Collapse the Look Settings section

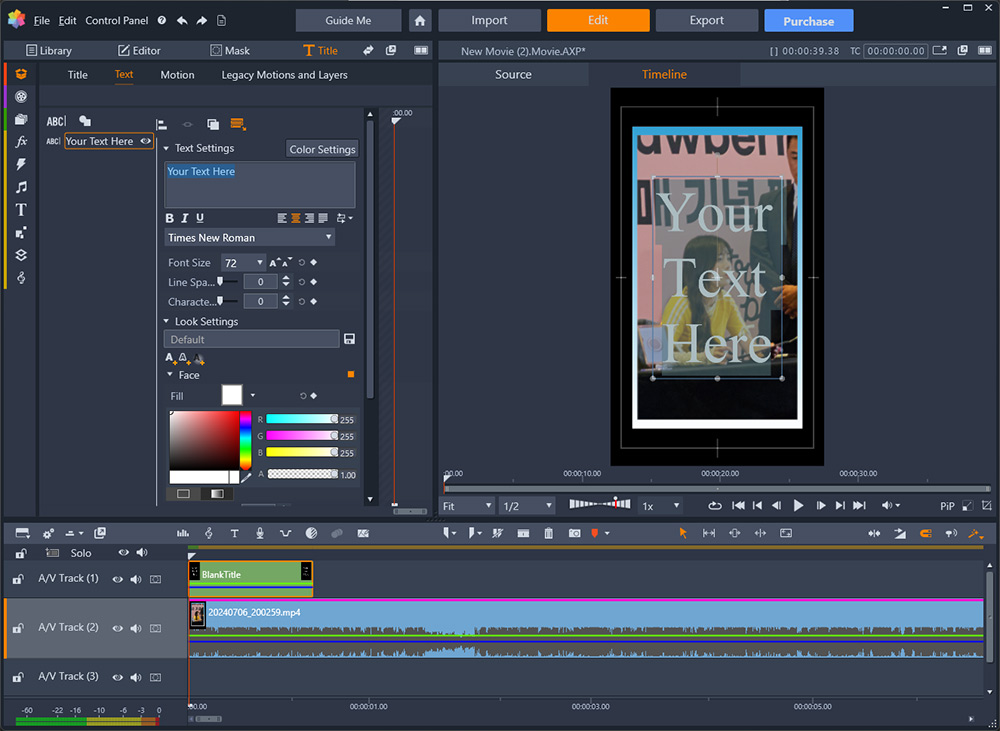167,322
